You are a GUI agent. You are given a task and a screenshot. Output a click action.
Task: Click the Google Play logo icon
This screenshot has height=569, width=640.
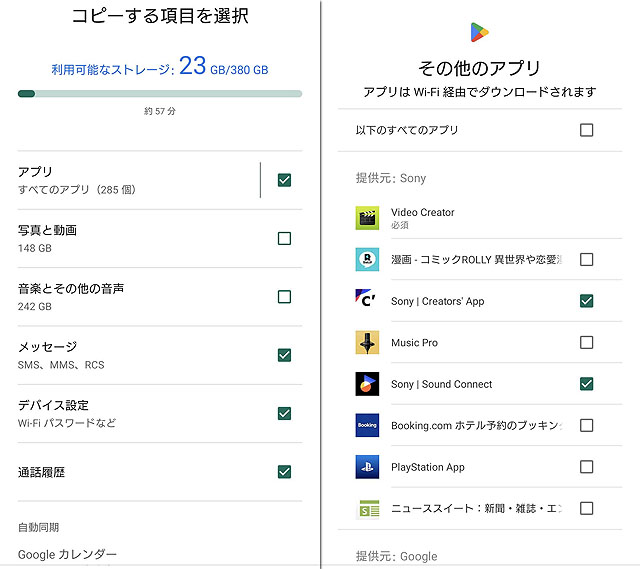click(x=479, y=32)
